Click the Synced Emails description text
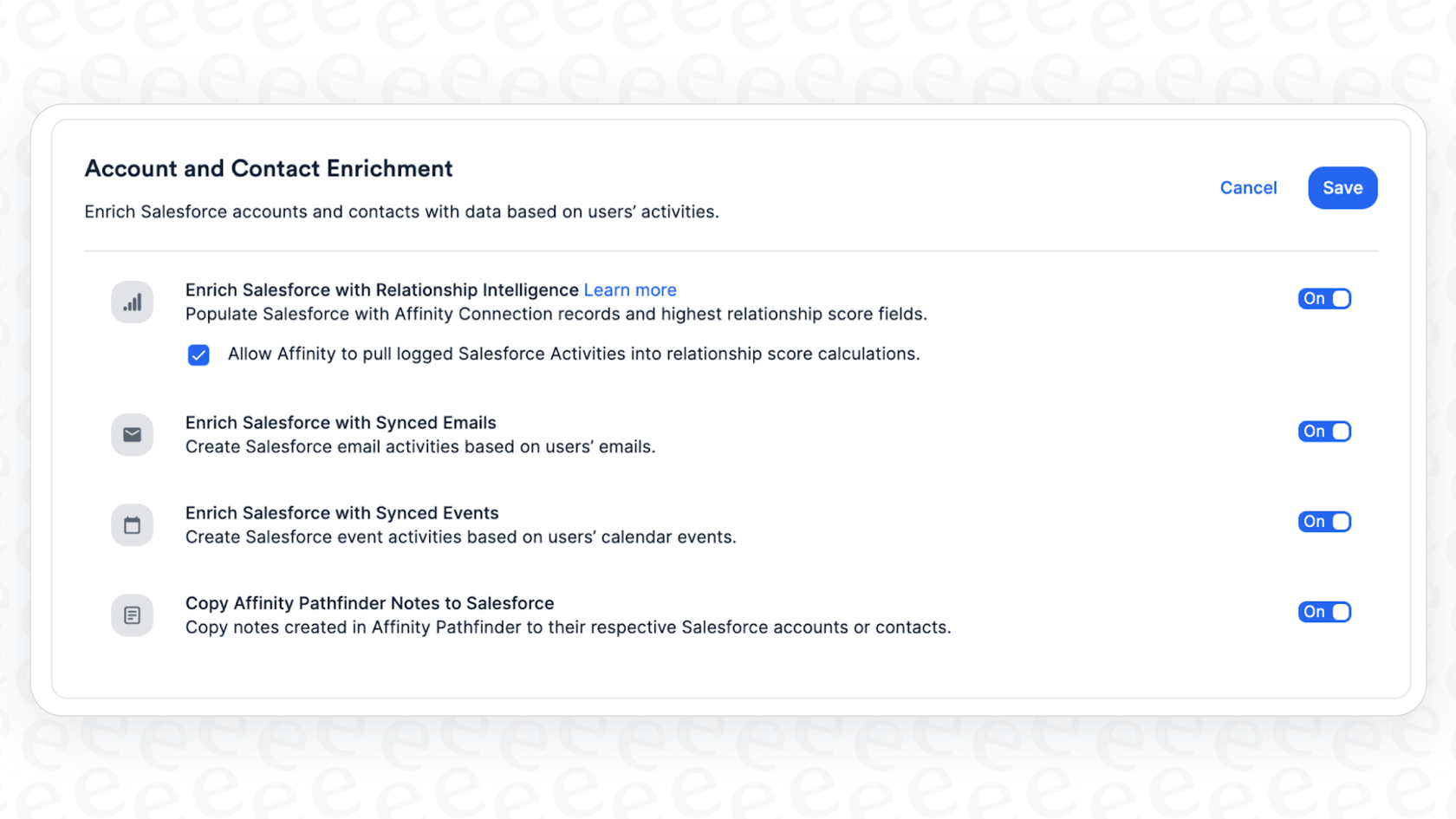This screenshot has height=819, width=1456. point(419,446)
